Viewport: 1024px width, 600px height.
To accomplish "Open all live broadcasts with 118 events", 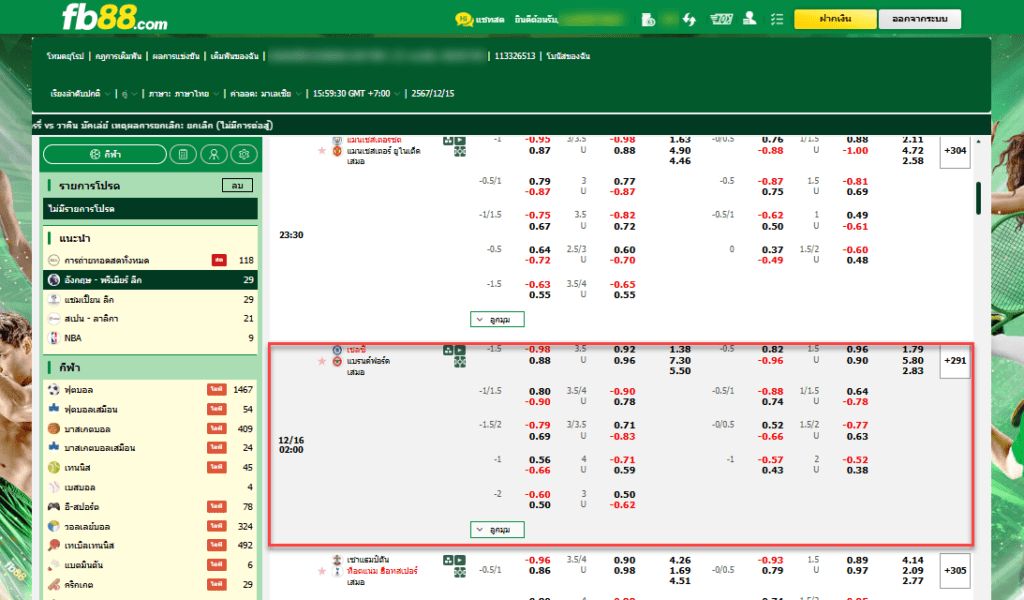I will coord(150,260).
